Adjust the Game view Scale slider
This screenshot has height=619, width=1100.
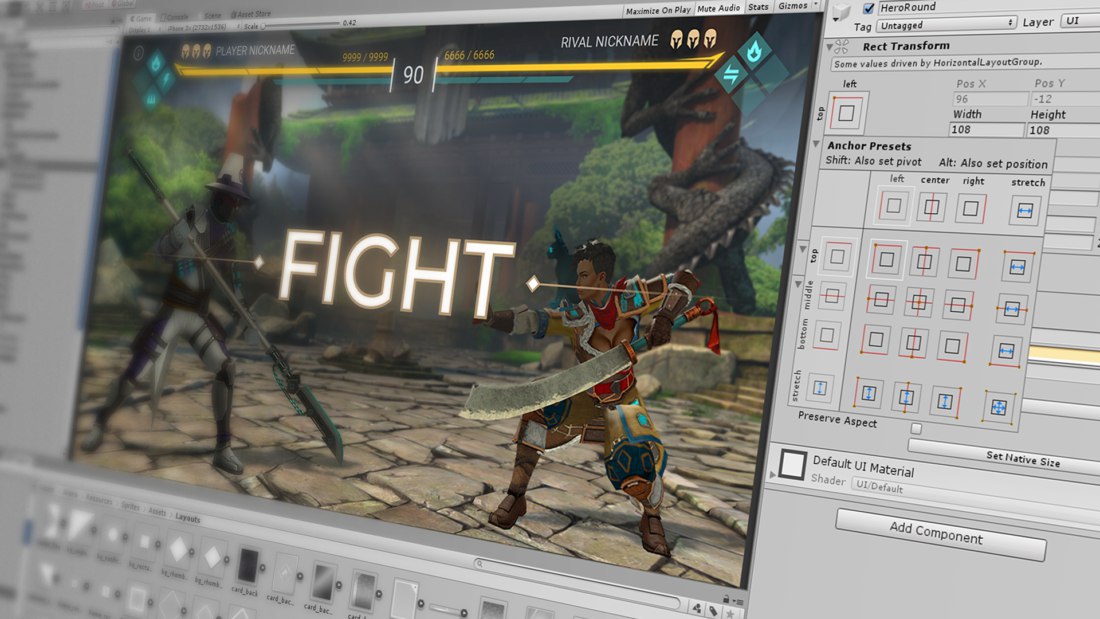pyautogui.click(x=300, y=25)
